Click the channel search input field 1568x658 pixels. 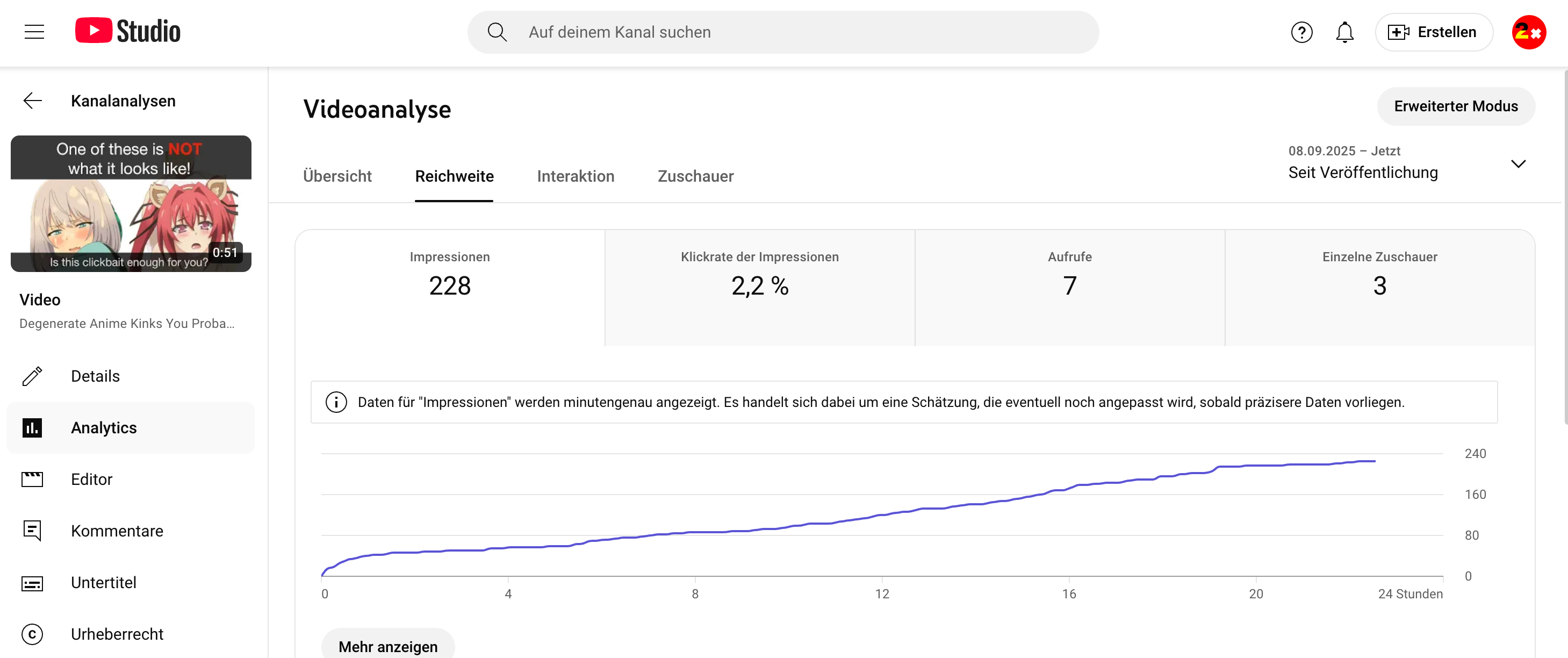coord(792,32)
